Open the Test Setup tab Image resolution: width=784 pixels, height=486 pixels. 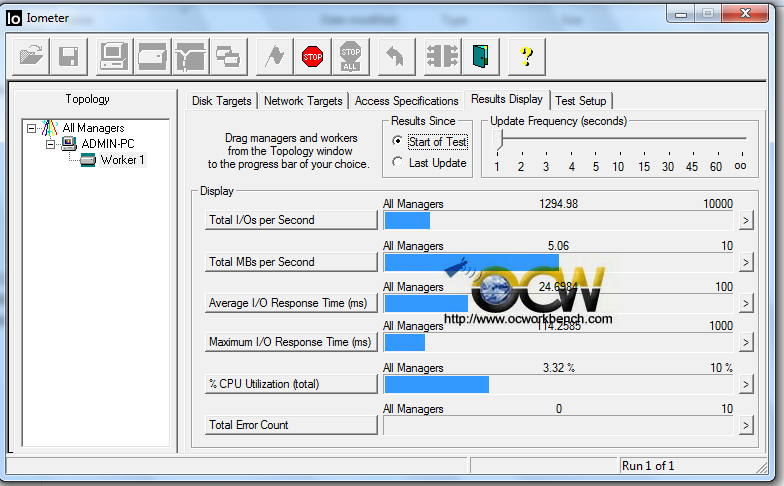[580, 101]
